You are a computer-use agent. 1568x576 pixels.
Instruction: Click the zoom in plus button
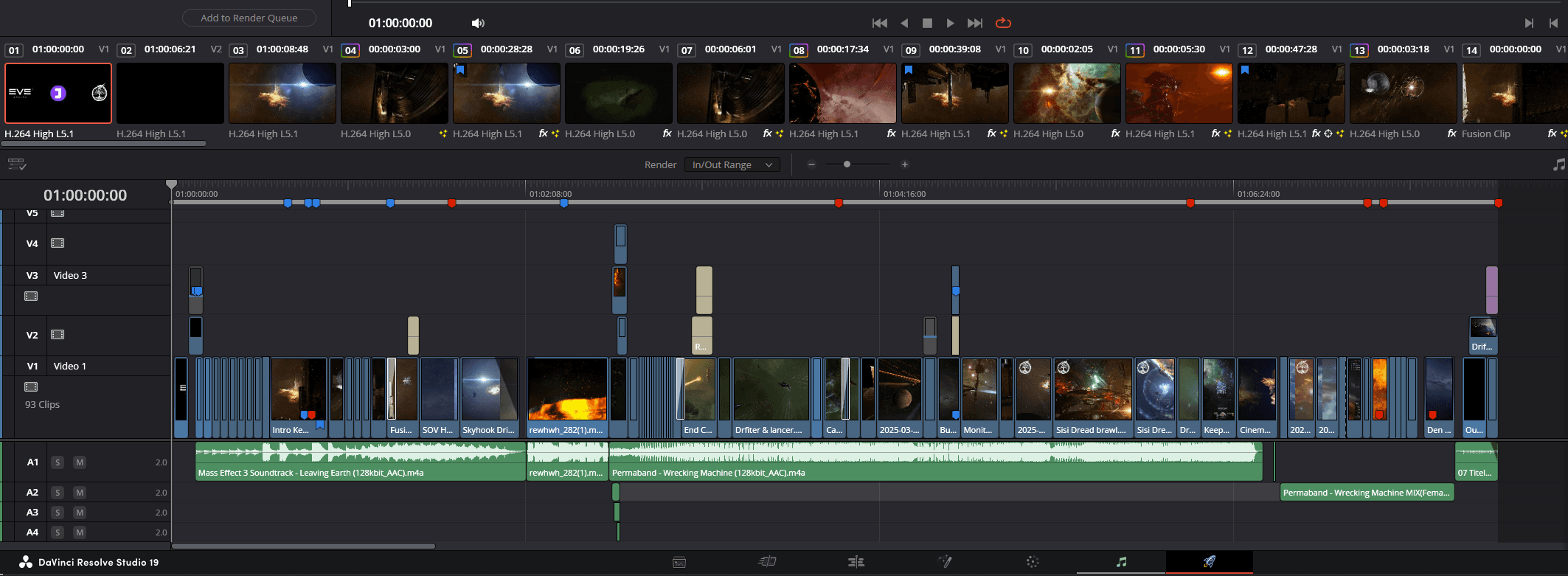coord(904,164)
